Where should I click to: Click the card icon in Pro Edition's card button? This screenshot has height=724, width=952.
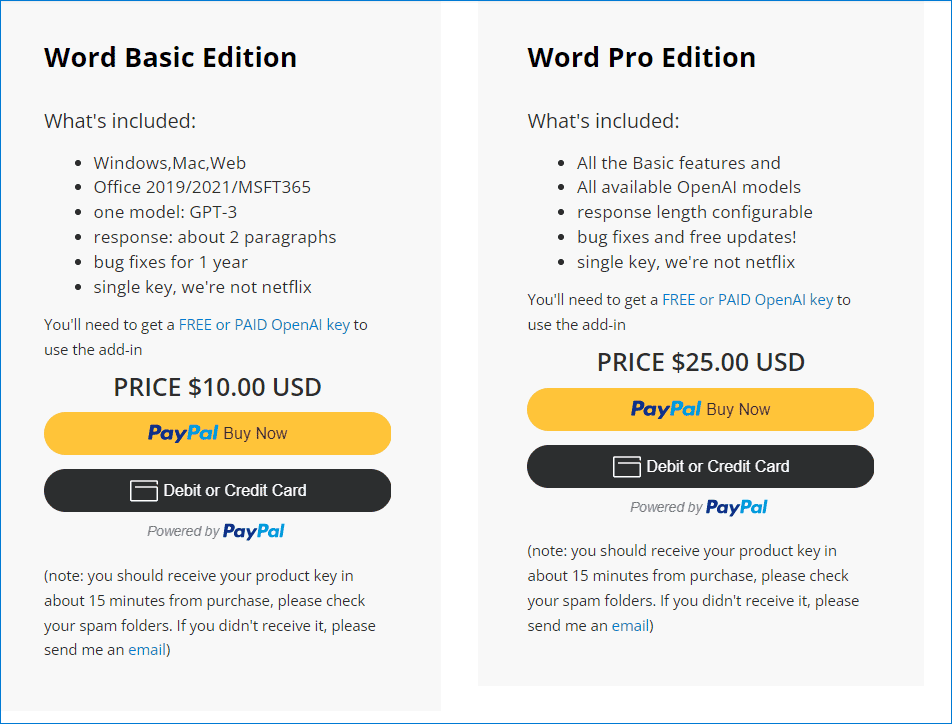coord(627,467)
